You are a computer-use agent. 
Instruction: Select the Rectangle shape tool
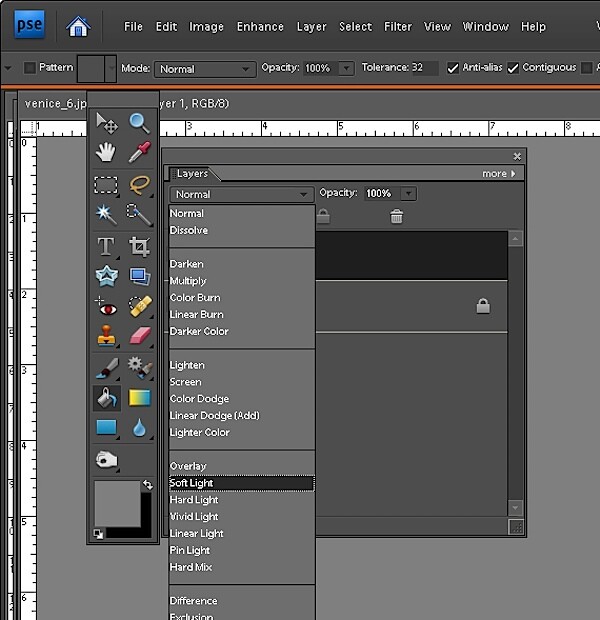coord(106,427)
